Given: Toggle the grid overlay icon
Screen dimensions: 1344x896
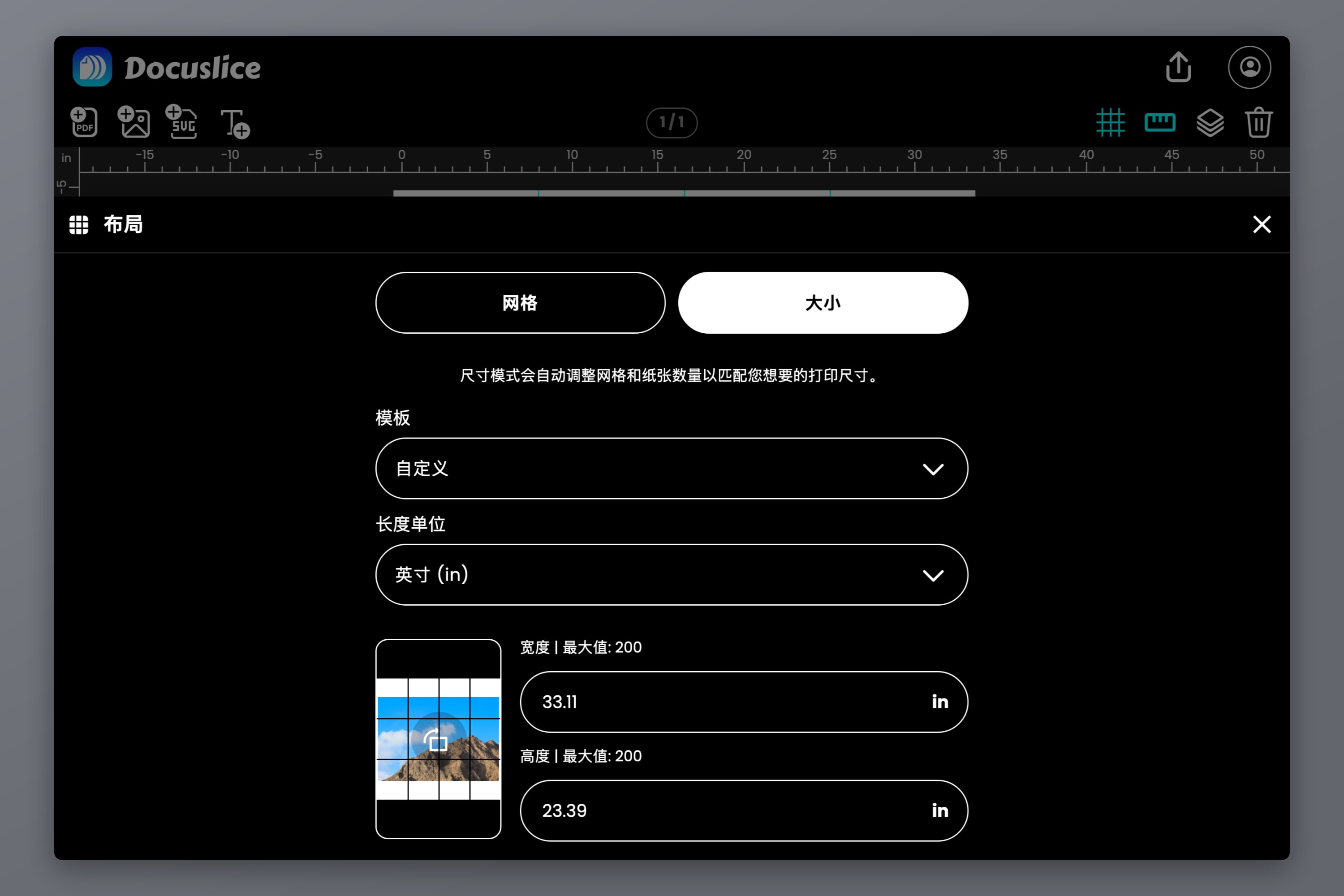Looking at the screenshot, I should (1110, 122).
